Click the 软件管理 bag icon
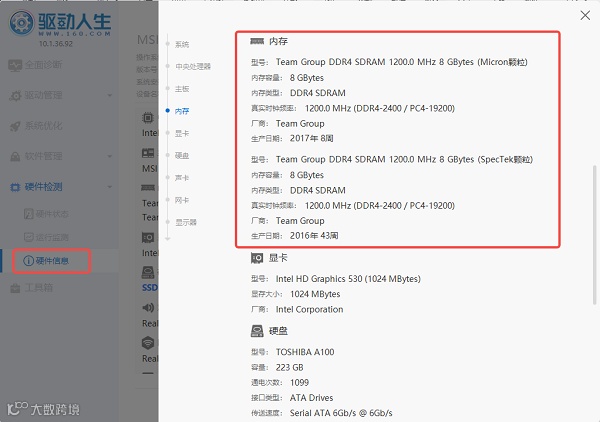Image resolution: width=600 pixels, height=422 pixels. (15, 156)
